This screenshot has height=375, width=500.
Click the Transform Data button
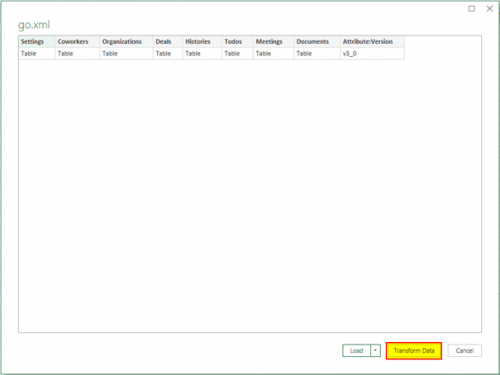414,351
